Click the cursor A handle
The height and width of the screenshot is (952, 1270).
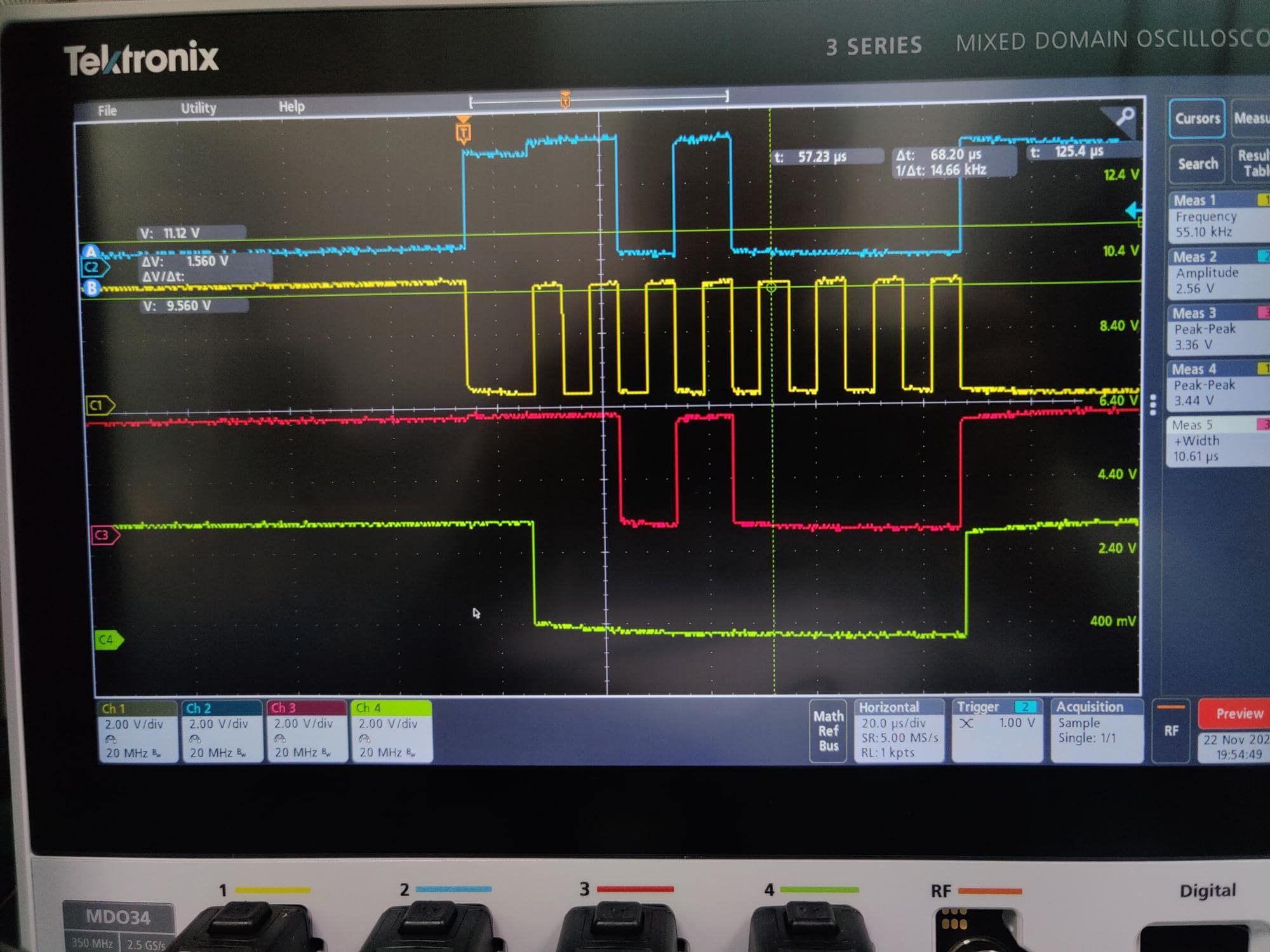[91, 252]
